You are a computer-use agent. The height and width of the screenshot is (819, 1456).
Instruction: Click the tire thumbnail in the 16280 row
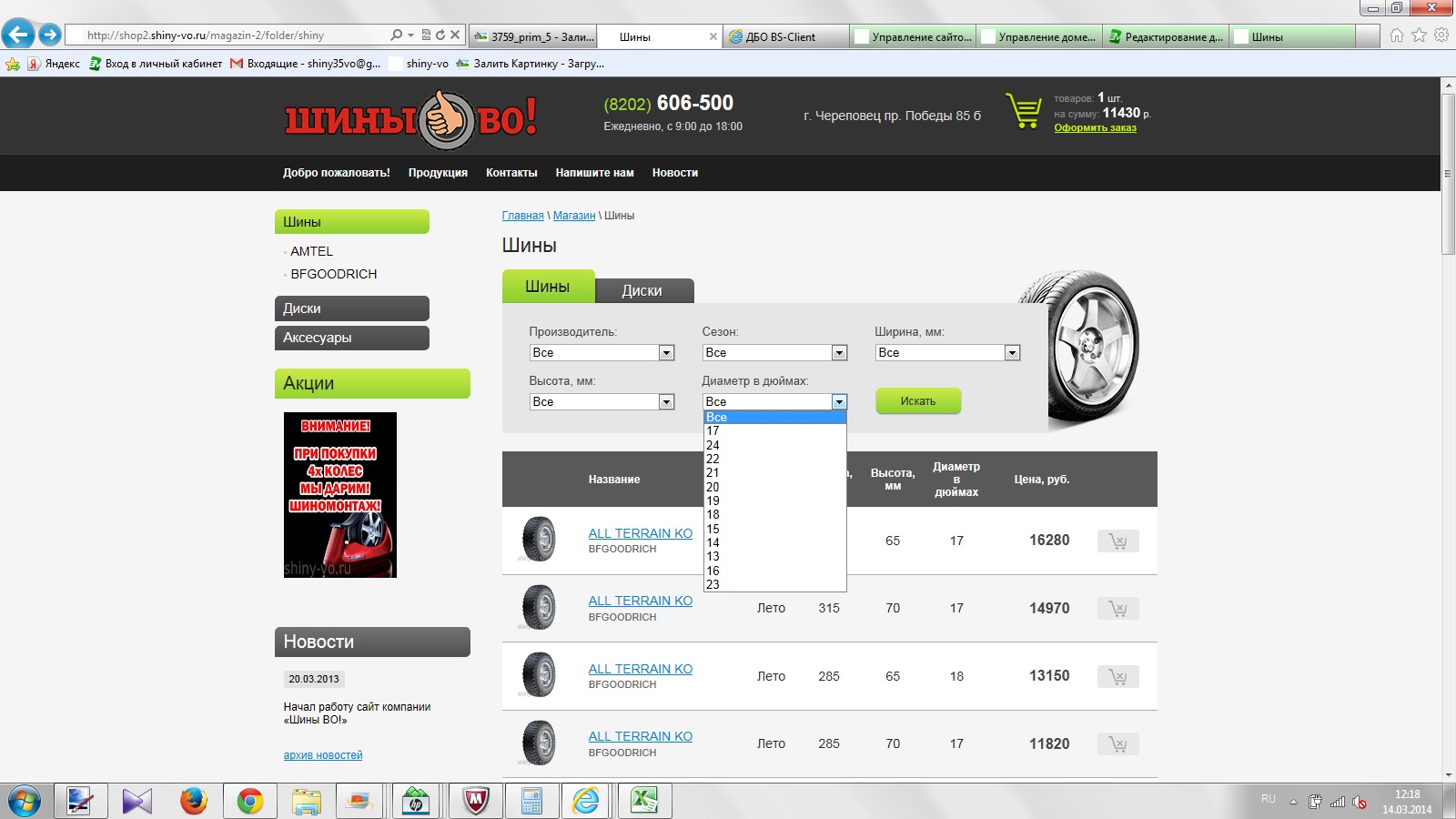[x=539, y=540]
